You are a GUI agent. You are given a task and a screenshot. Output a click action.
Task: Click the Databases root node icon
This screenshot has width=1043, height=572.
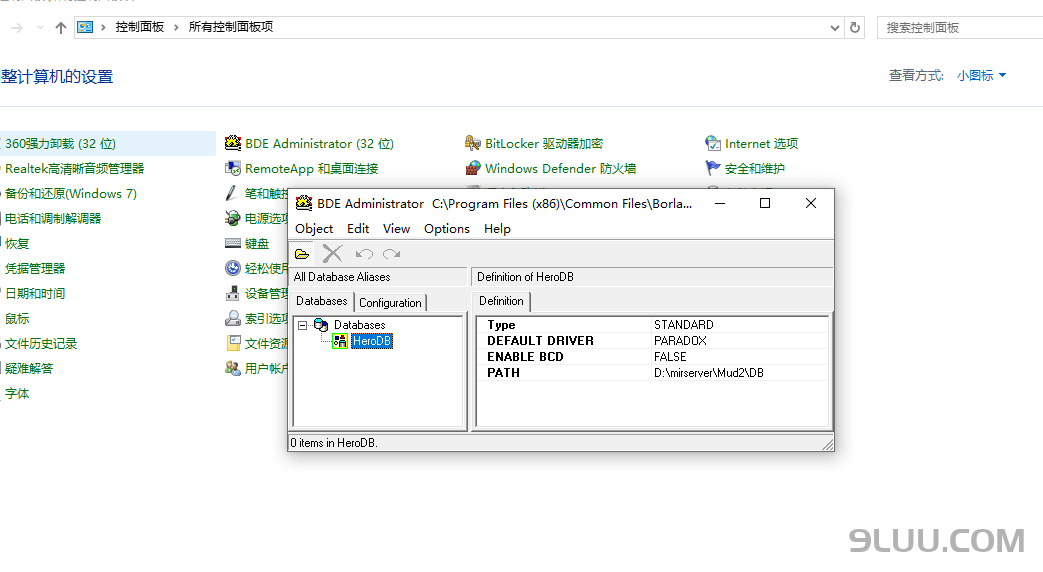click(321, 325)
